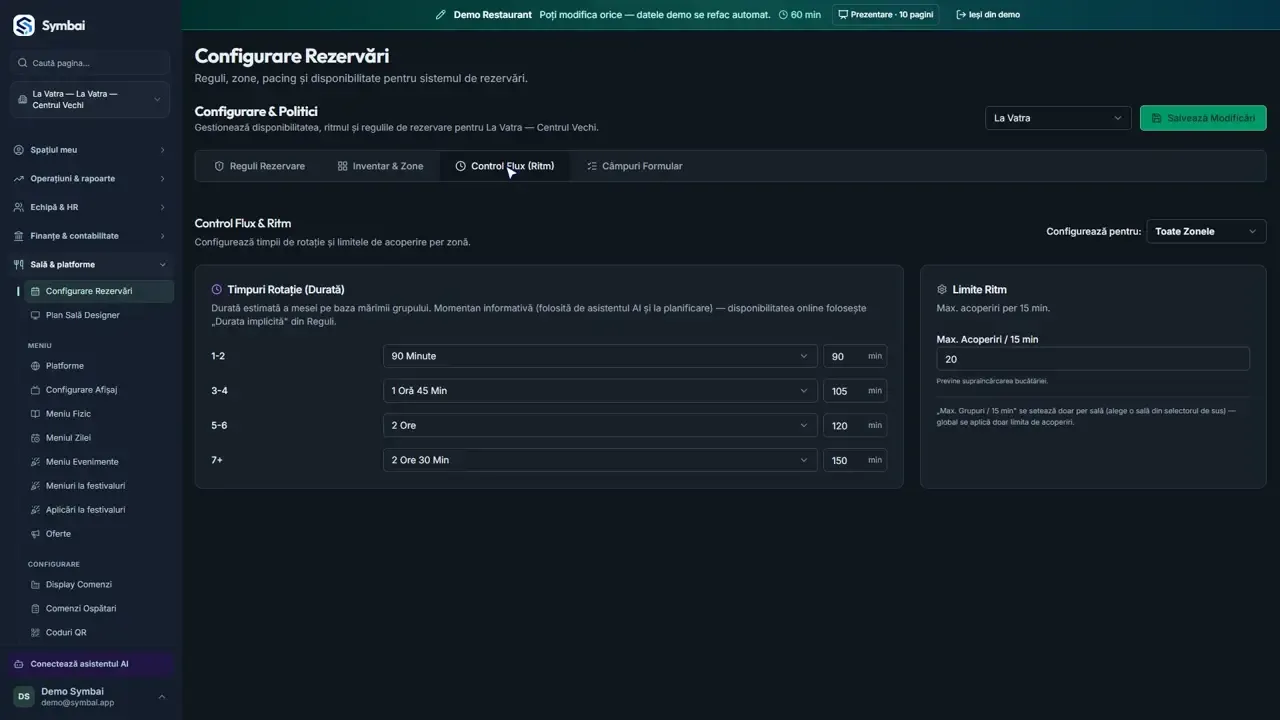
Task: Click the DS user avatar
Action: tap(23, 696)
